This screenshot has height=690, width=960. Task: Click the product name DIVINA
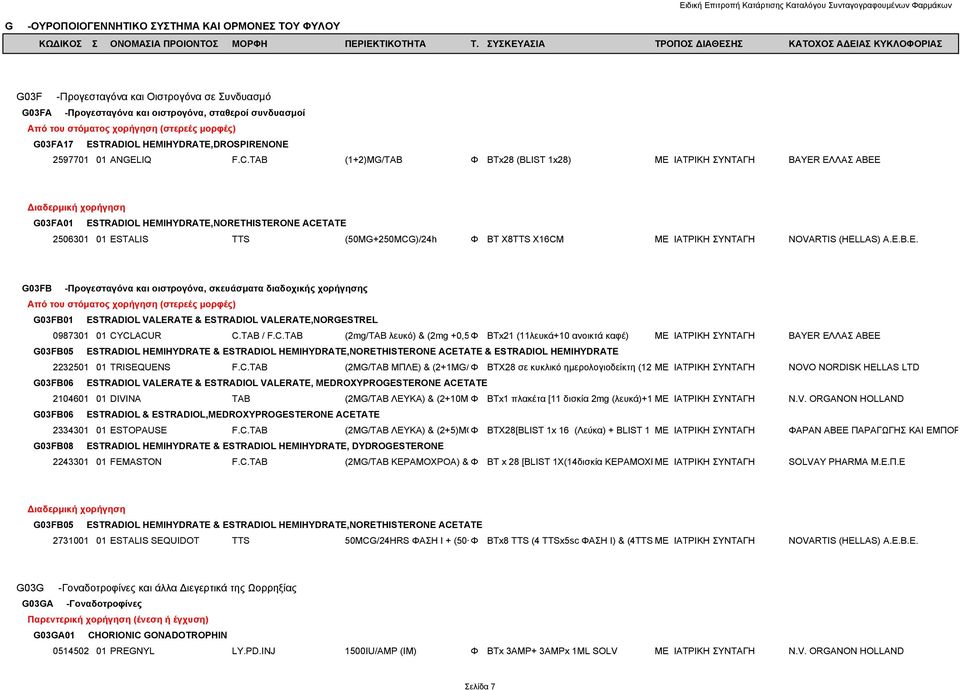point(125,399)
